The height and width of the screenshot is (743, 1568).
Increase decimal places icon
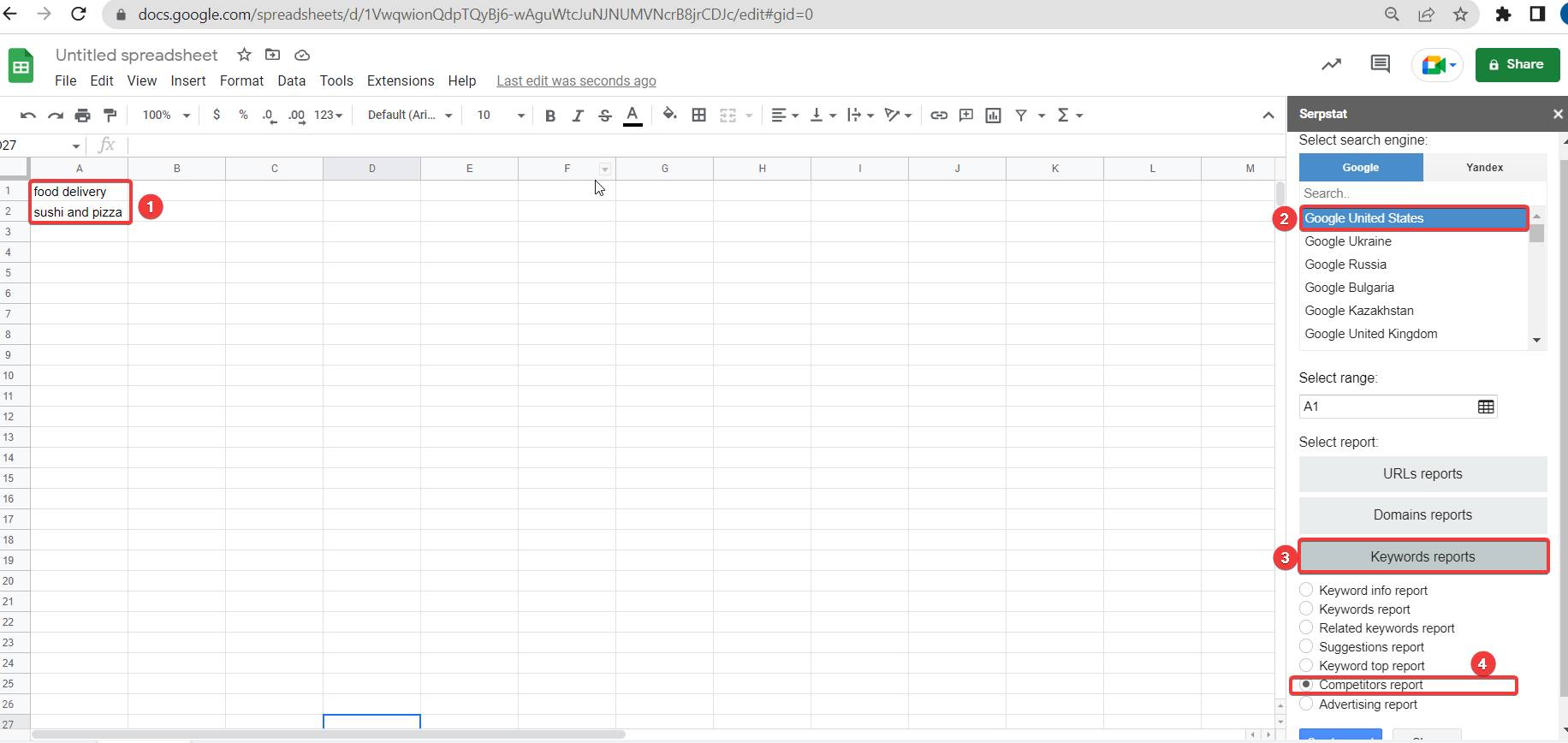pyautogui.click(x=297, y=116)
